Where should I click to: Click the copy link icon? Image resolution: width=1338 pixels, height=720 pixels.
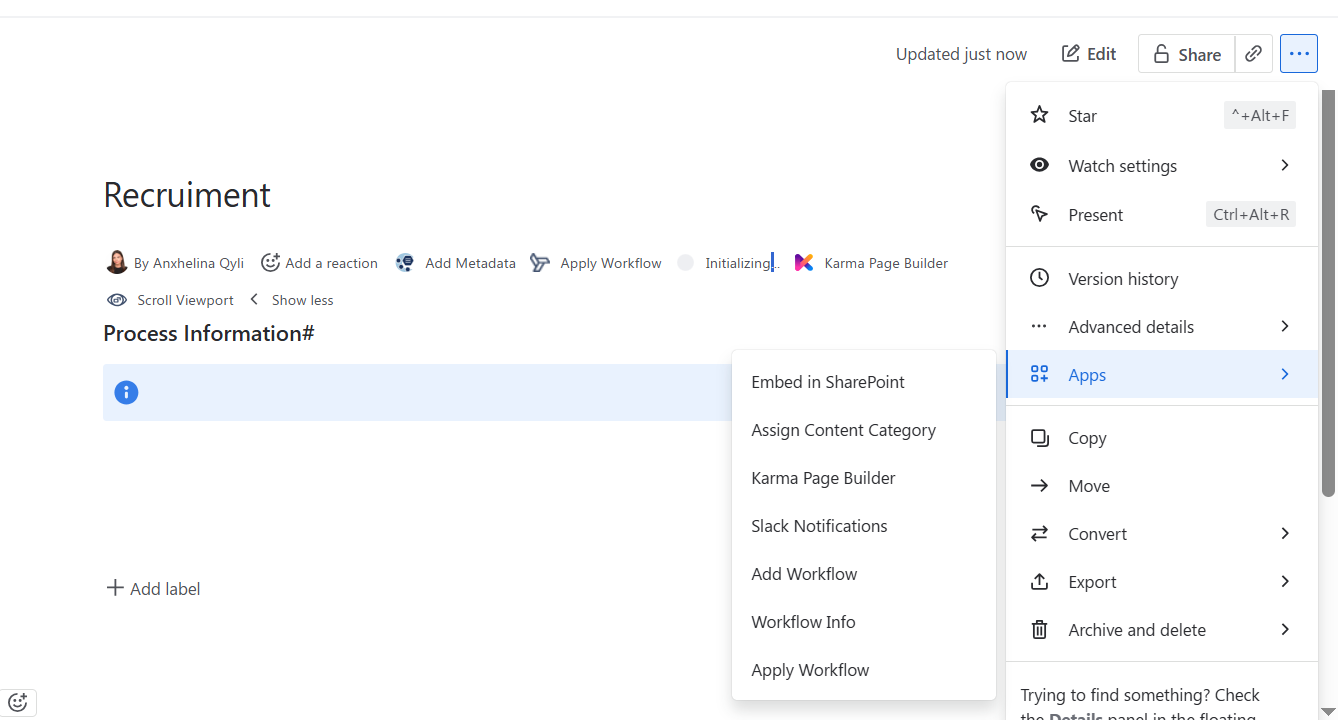pyautogui.click(x=1253, y=54)
